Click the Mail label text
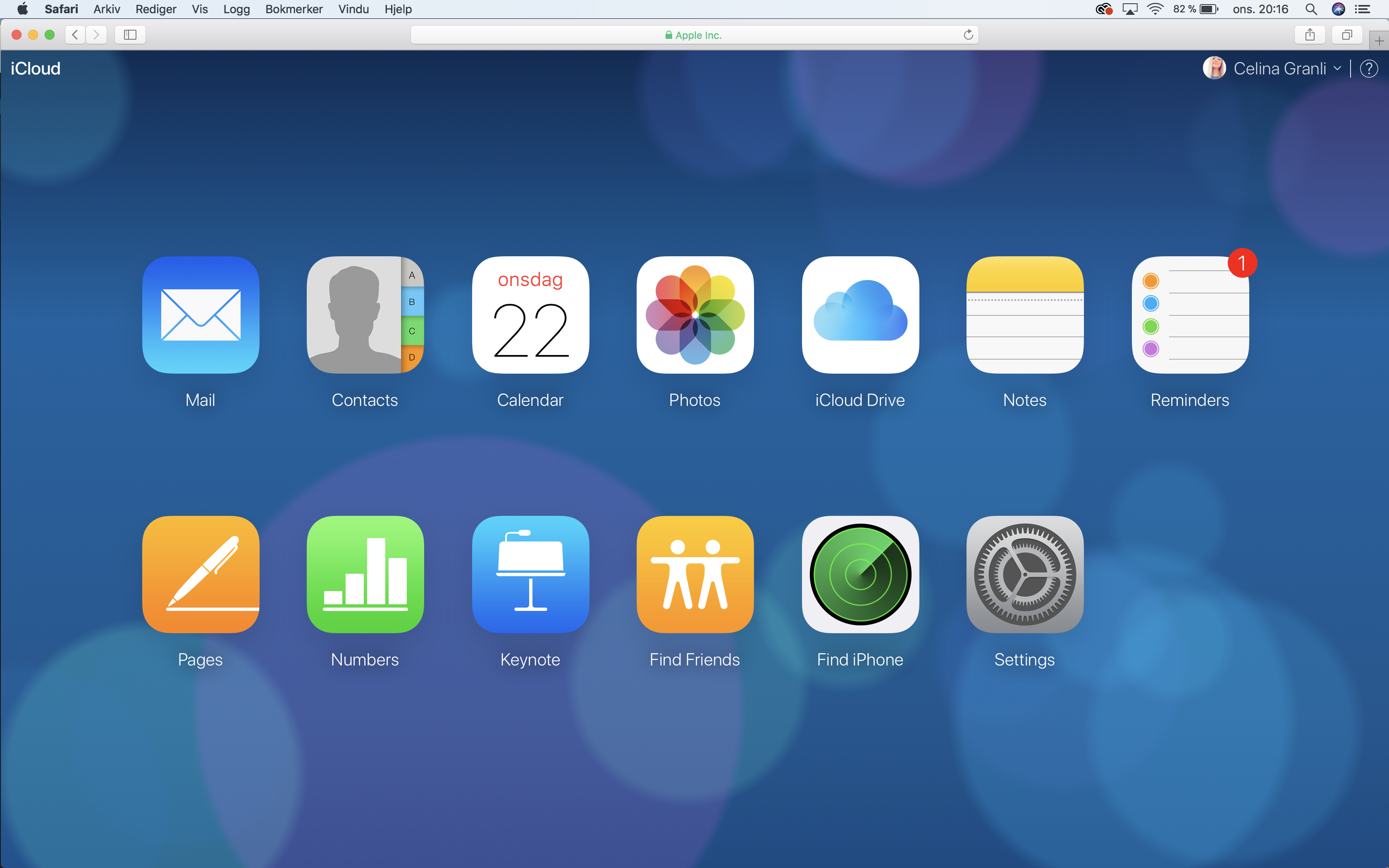Image resolution: width=1389 pixels, height=868 pixels. coord(200,400)
